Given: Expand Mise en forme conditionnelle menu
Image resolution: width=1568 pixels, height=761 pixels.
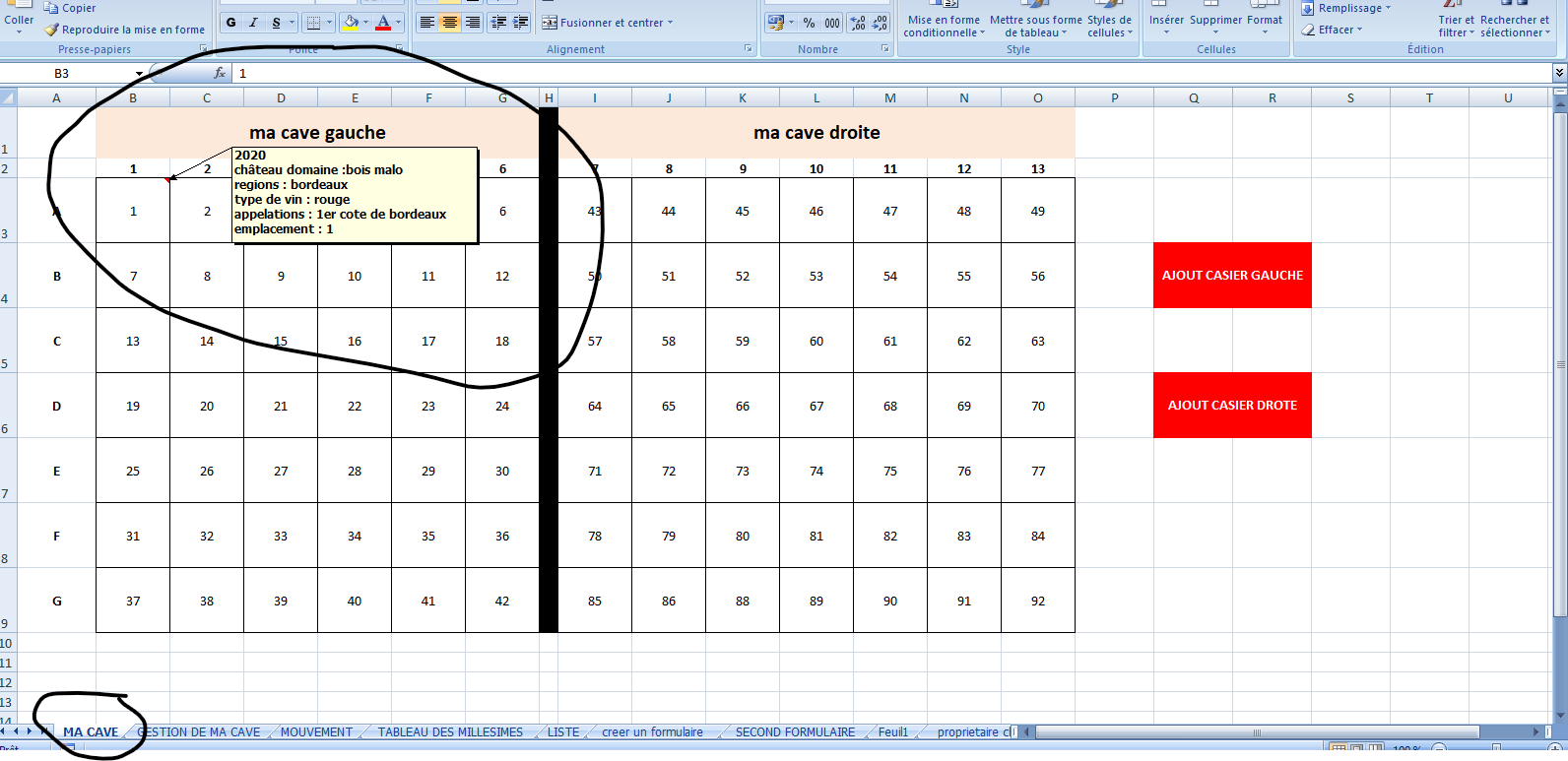Looking at the screenshot, I should (x=942, y=26).
